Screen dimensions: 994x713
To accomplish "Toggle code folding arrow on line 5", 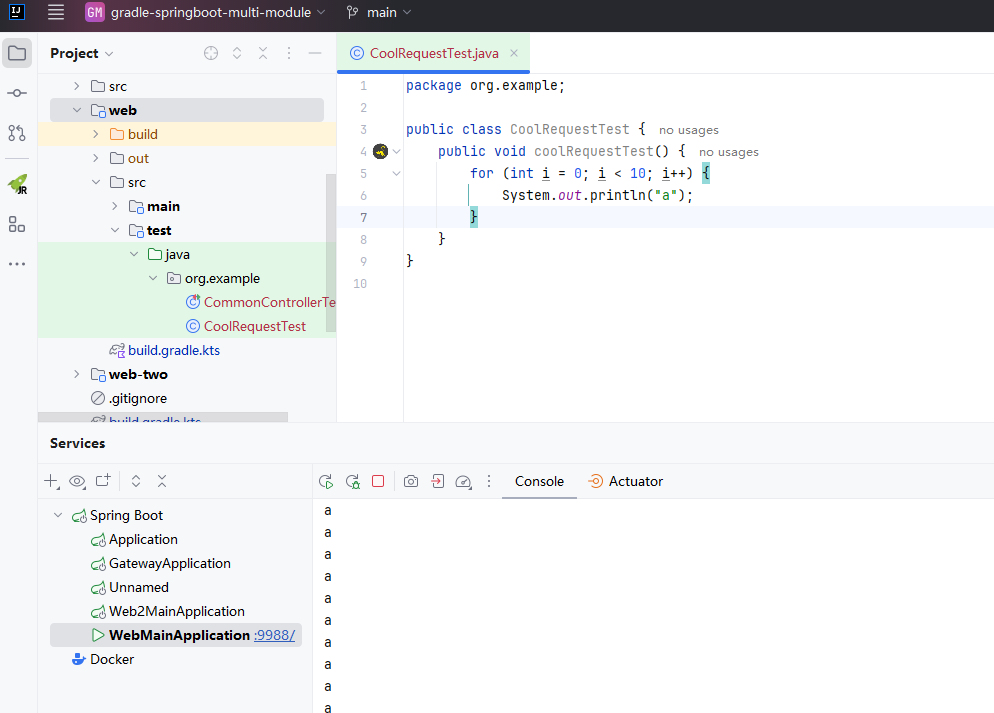I will point(396,174).
